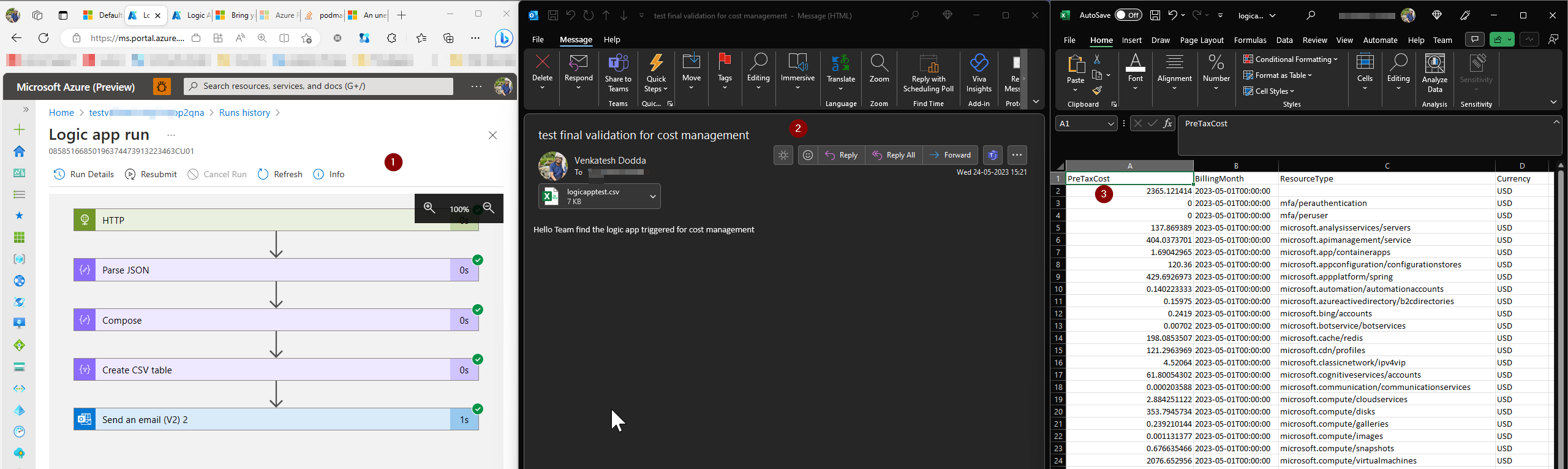This screenshot has height=469, width=1568.
Task: Forward the cost management email
Action: point(951,155)
